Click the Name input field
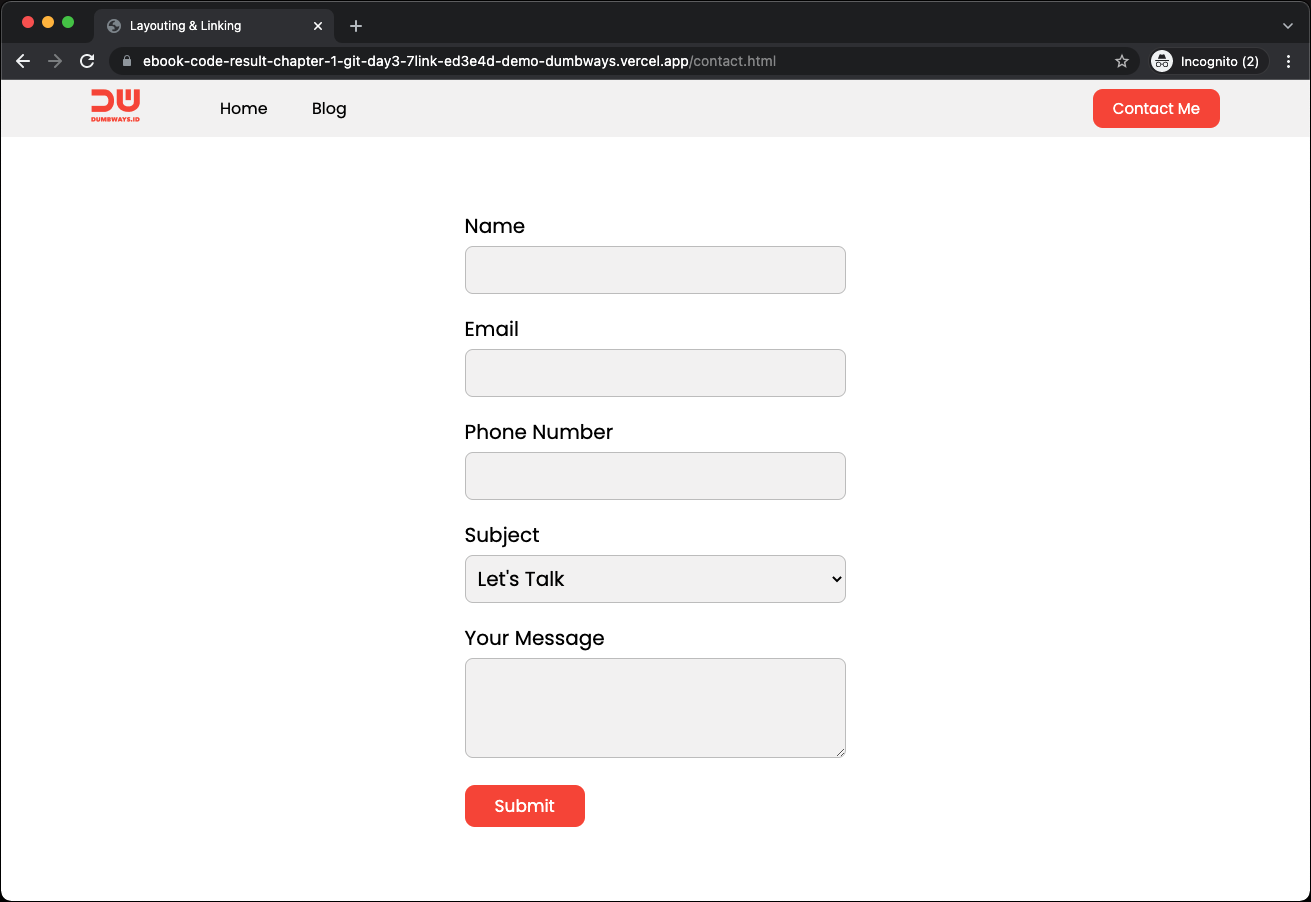This screenshot has height=902, width=1311. coord(655,270)
